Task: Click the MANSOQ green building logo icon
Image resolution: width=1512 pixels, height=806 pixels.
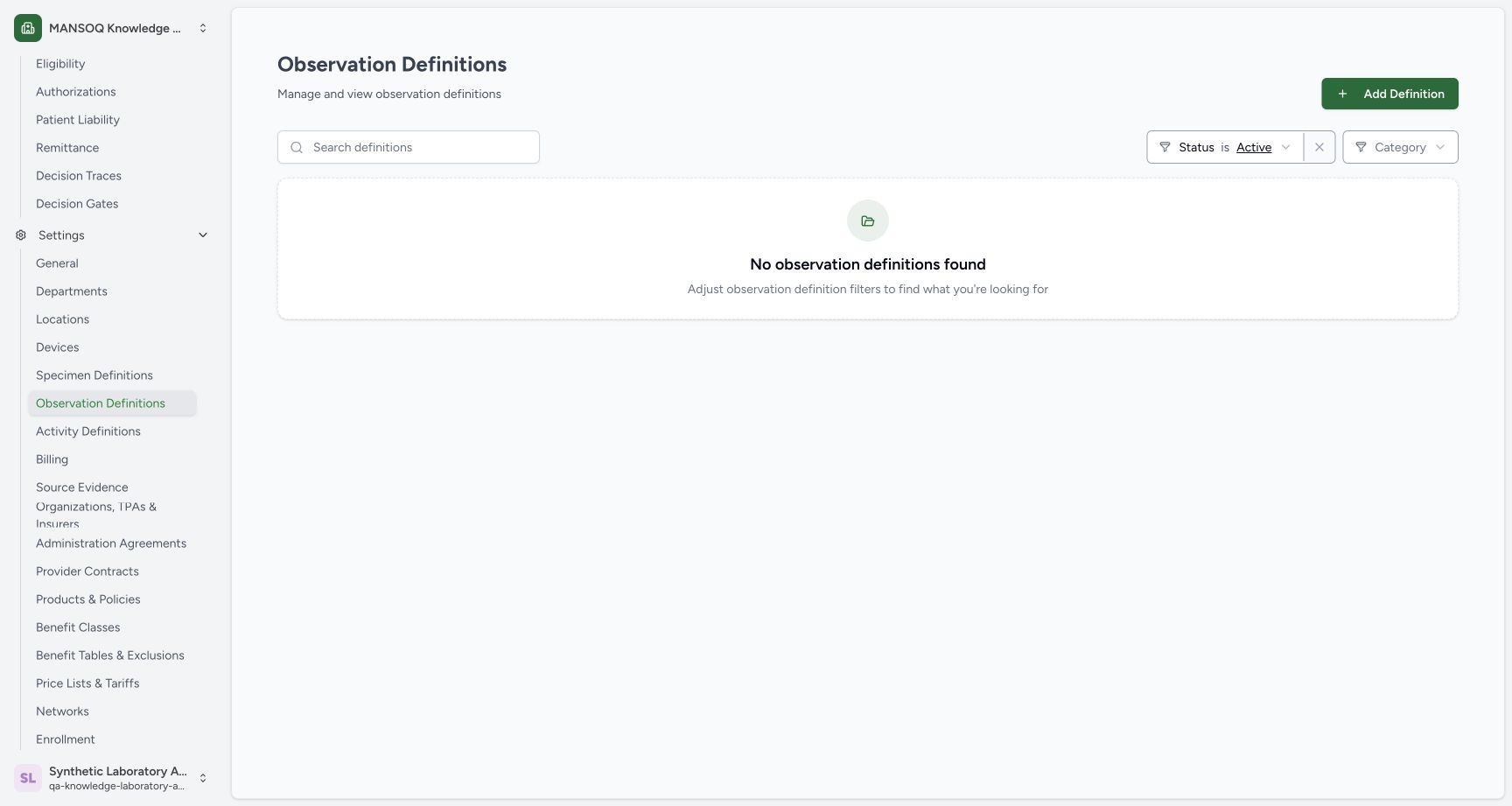Action: click(28, 28)
